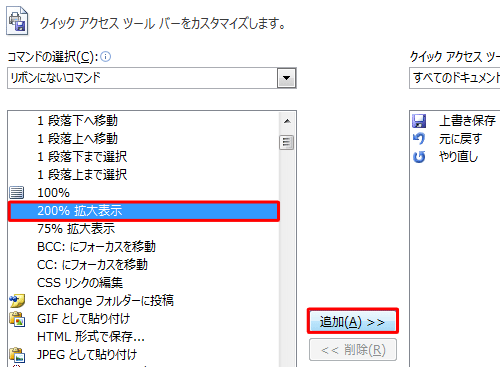Click the JPEG として貼り付け clipboard icon
Screen dimensions: 500x367
tap(17, 355)
